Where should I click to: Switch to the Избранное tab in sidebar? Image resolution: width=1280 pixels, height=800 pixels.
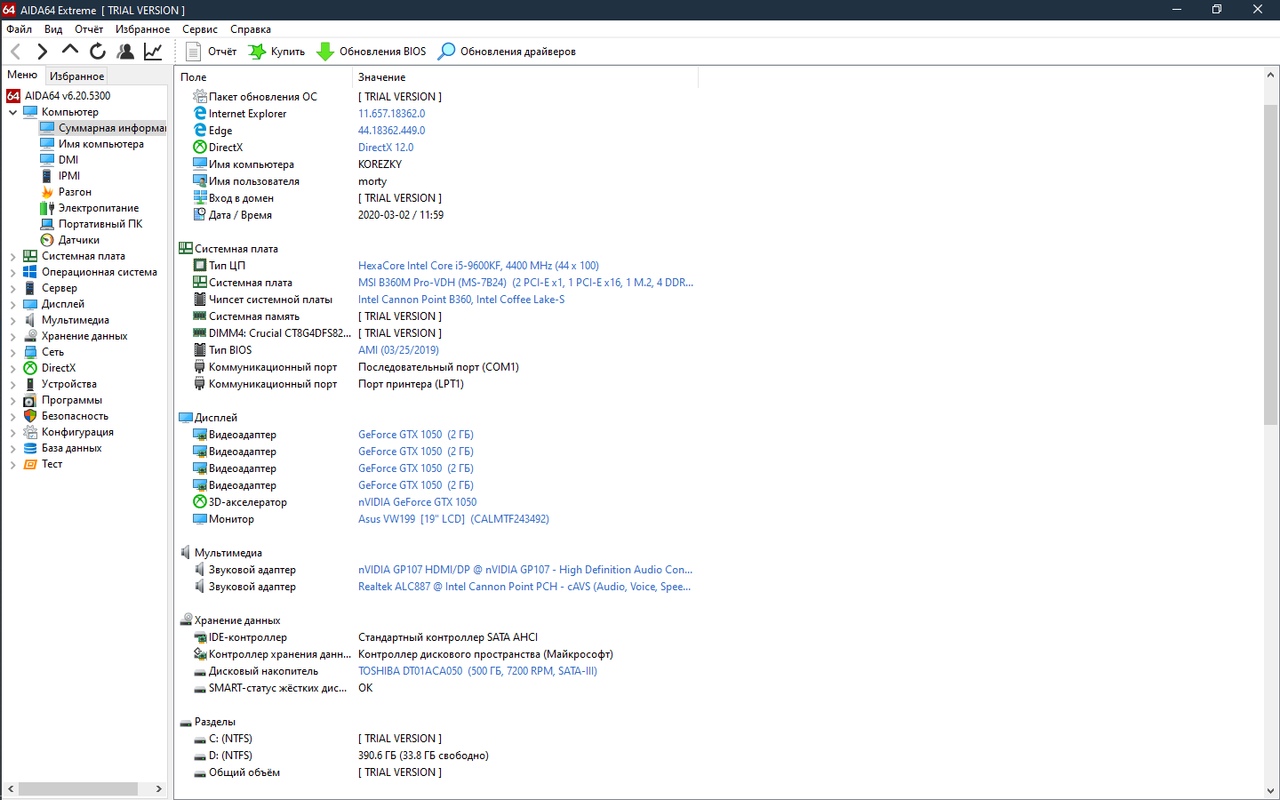77,76
